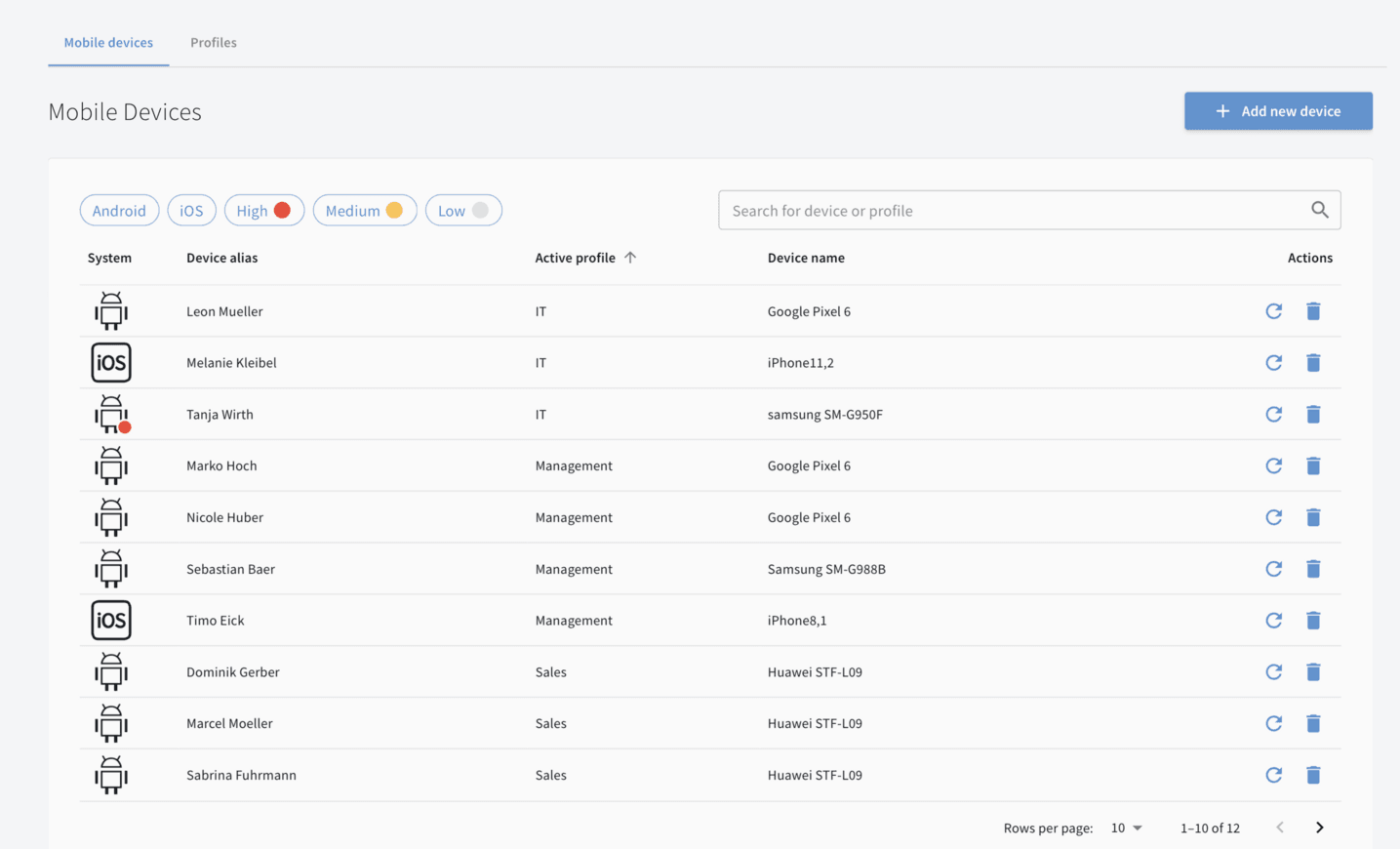Refresh Leon Mueller's device

1273,311
